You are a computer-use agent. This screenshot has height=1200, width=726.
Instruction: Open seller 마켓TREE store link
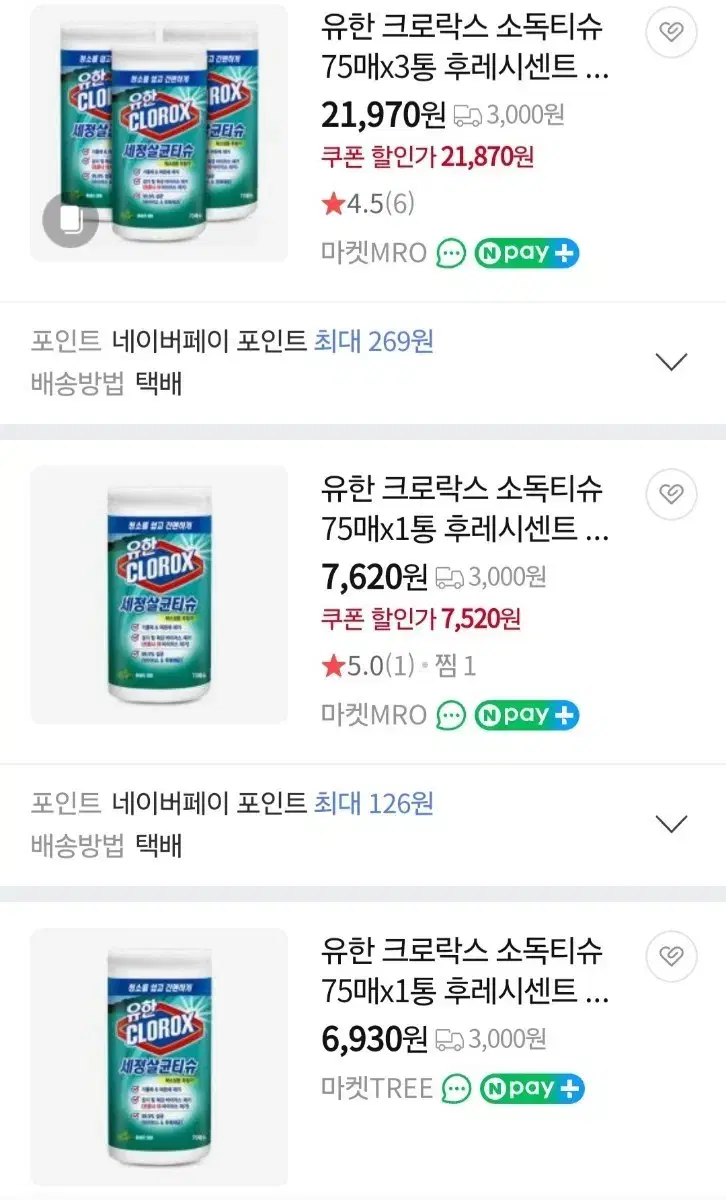[x=377, y=1088]
